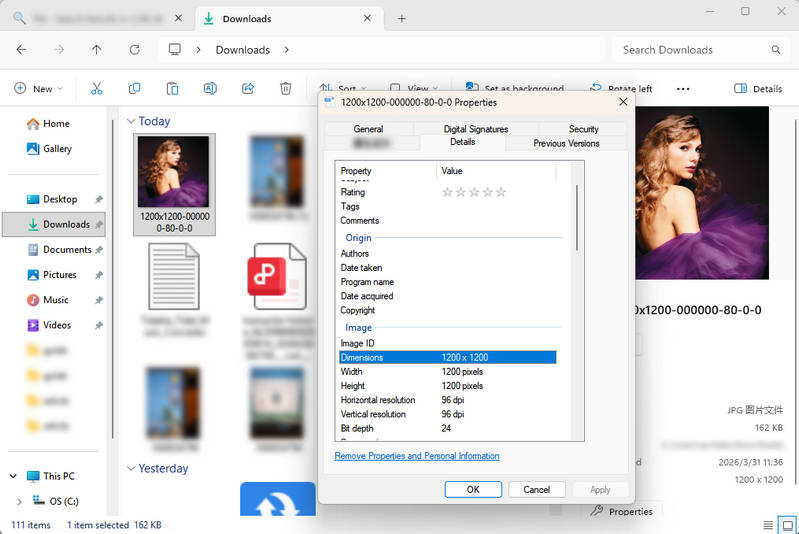Collapse the This PC tree node
Screen dimensions: 799x534
(x=13, y=476)
